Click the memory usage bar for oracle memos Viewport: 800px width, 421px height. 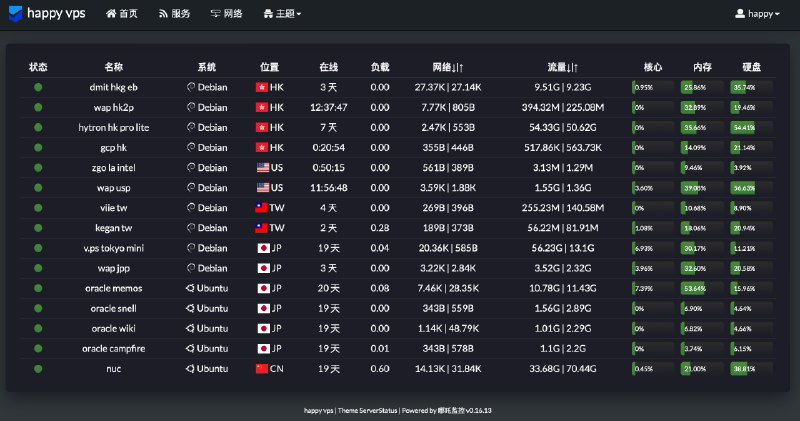700,288
